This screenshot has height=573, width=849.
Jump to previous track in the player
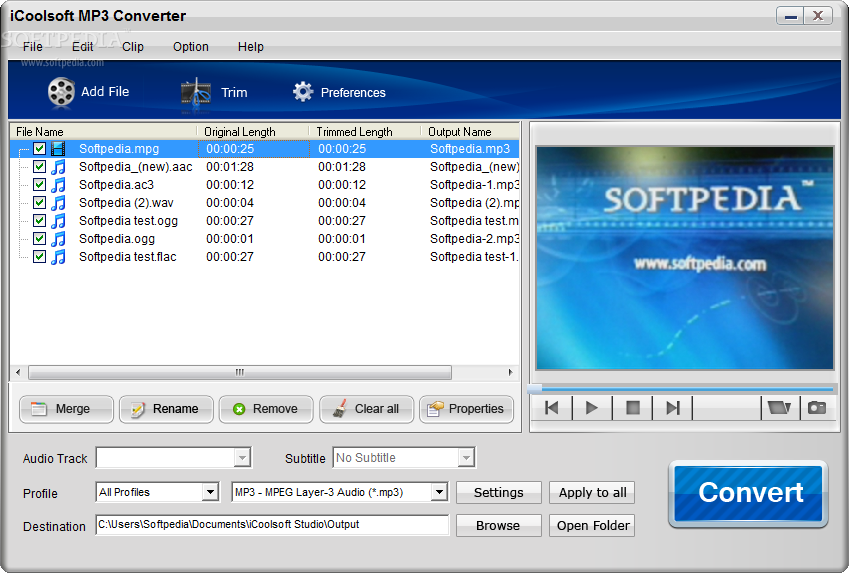point(552,408)
